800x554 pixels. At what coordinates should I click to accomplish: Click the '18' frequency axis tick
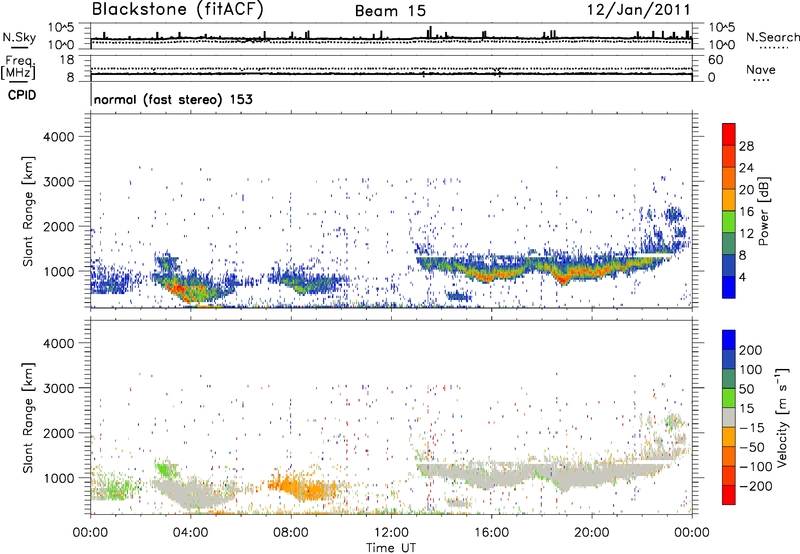coord(67,60)
